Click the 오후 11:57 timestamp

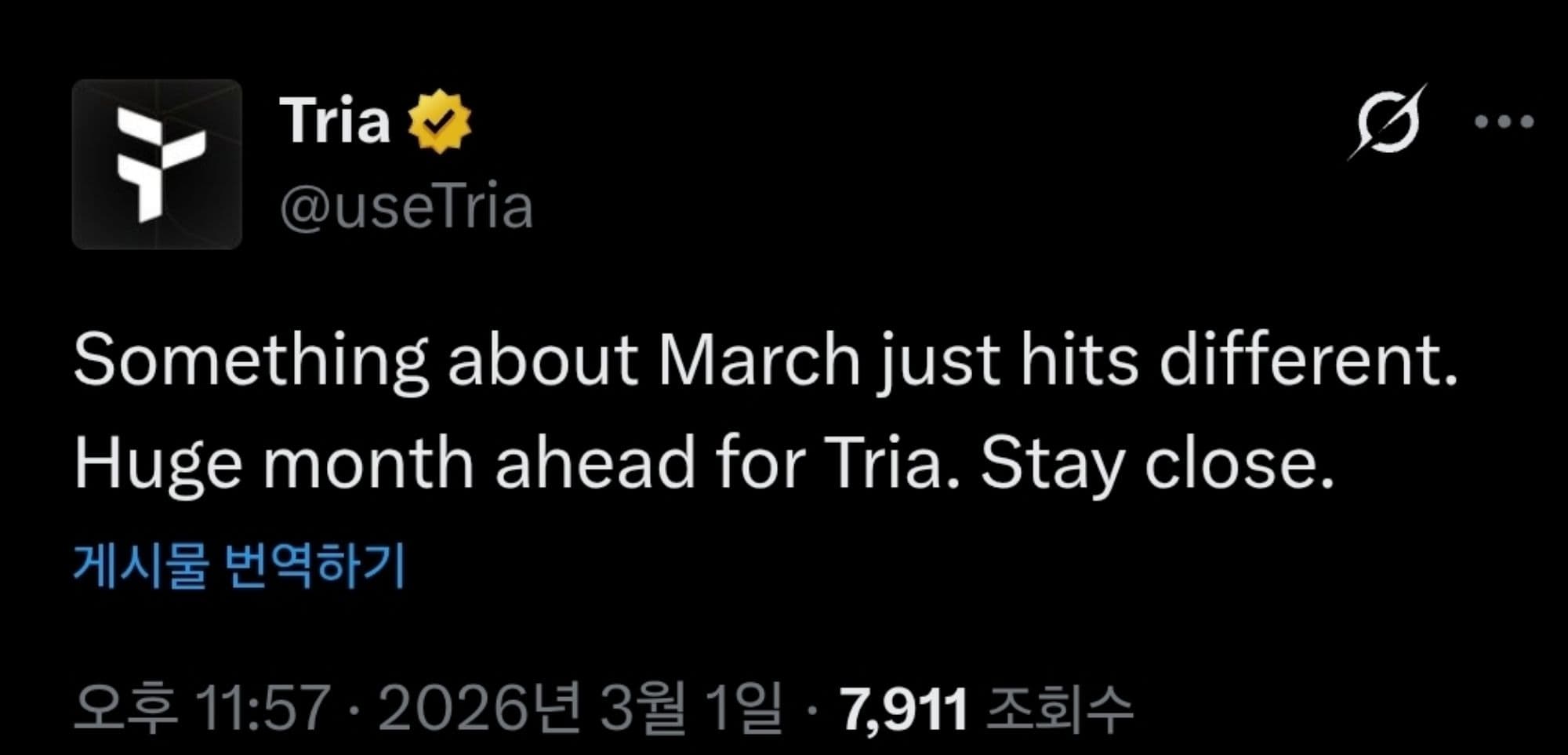tap(201, 708)
